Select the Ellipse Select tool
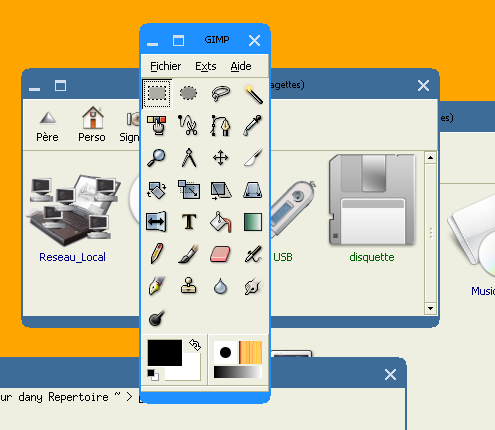Image resolution: width=495 pixels, height=430 pixels. point(188,93)
